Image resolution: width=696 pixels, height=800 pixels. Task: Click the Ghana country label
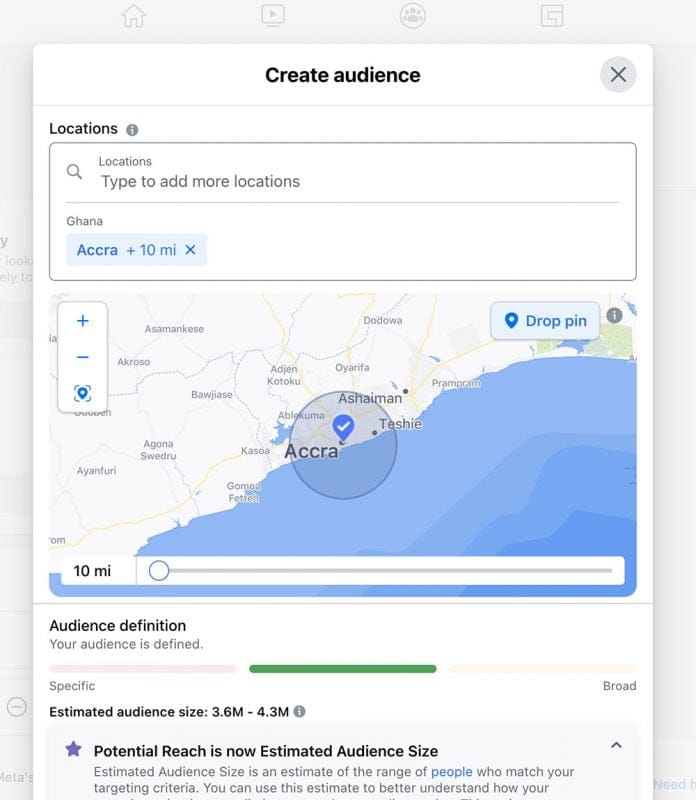[x=85, y=221]
